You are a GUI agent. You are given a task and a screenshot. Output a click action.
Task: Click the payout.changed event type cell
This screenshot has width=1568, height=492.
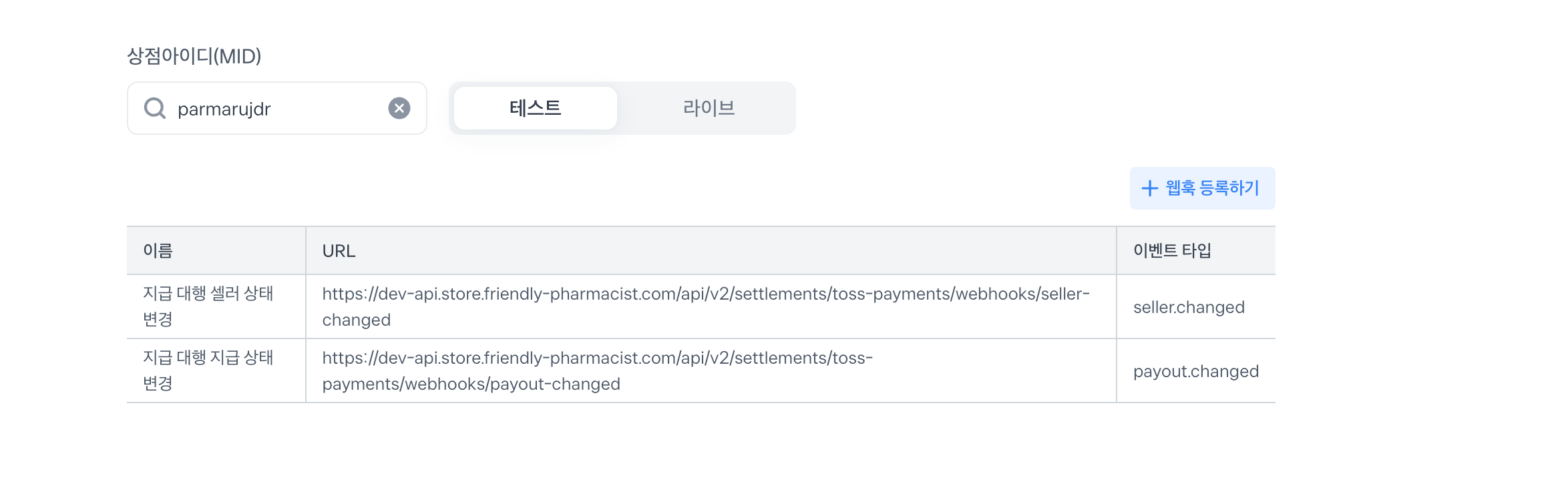point(1196,371)
